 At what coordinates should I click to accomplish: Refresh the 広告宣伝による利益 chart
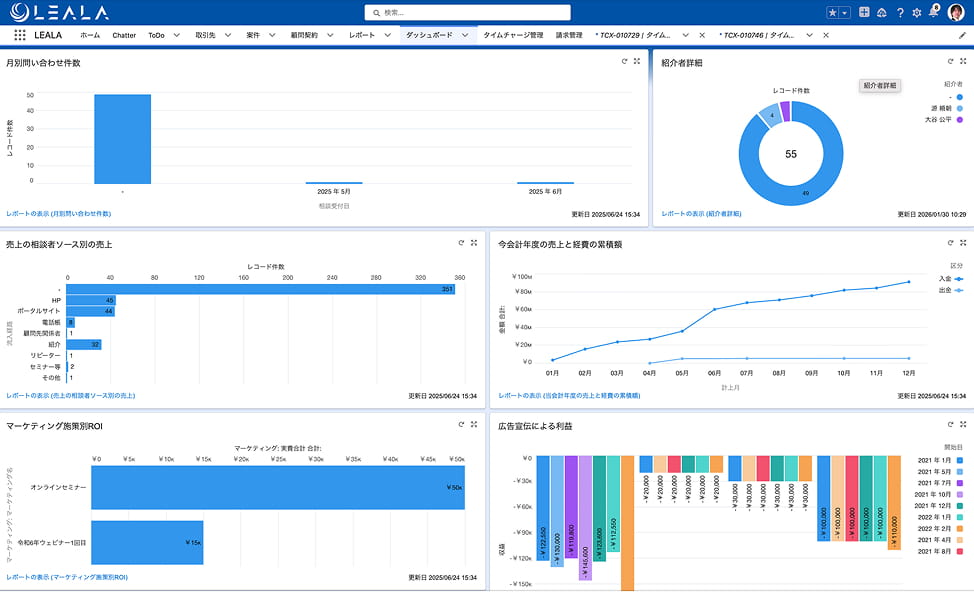950,424
